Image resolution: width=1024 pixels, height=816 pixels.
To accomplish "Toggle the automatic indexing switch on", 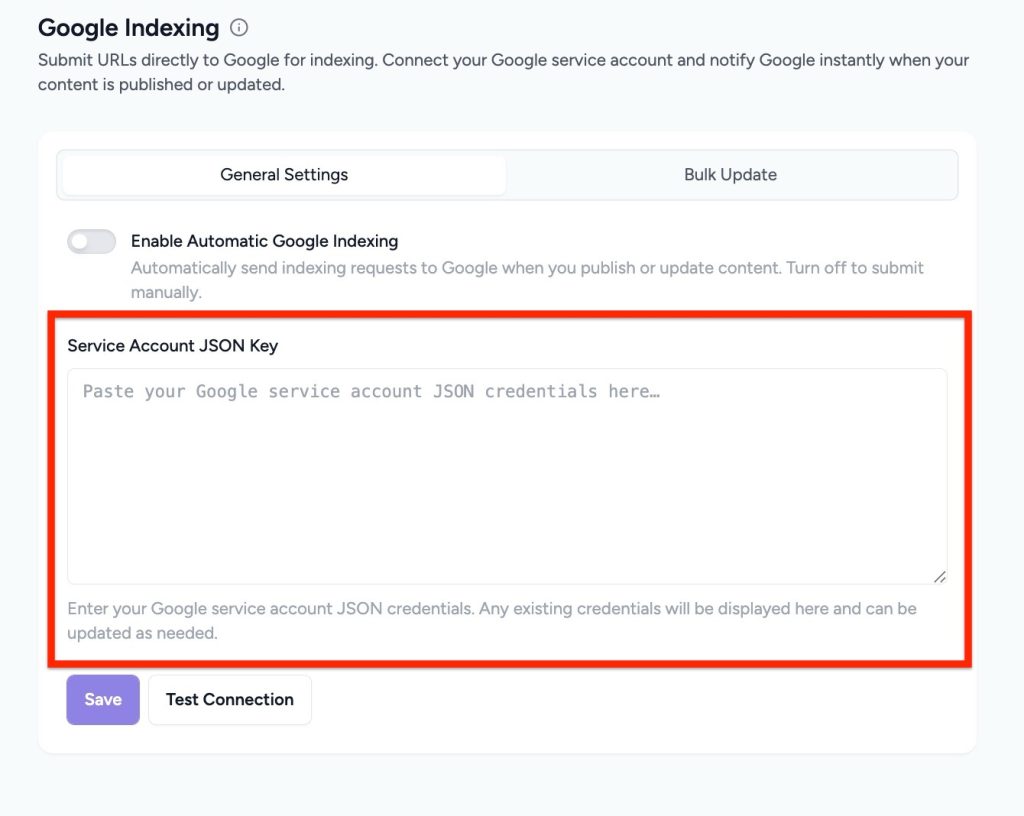I will [91, 241].
